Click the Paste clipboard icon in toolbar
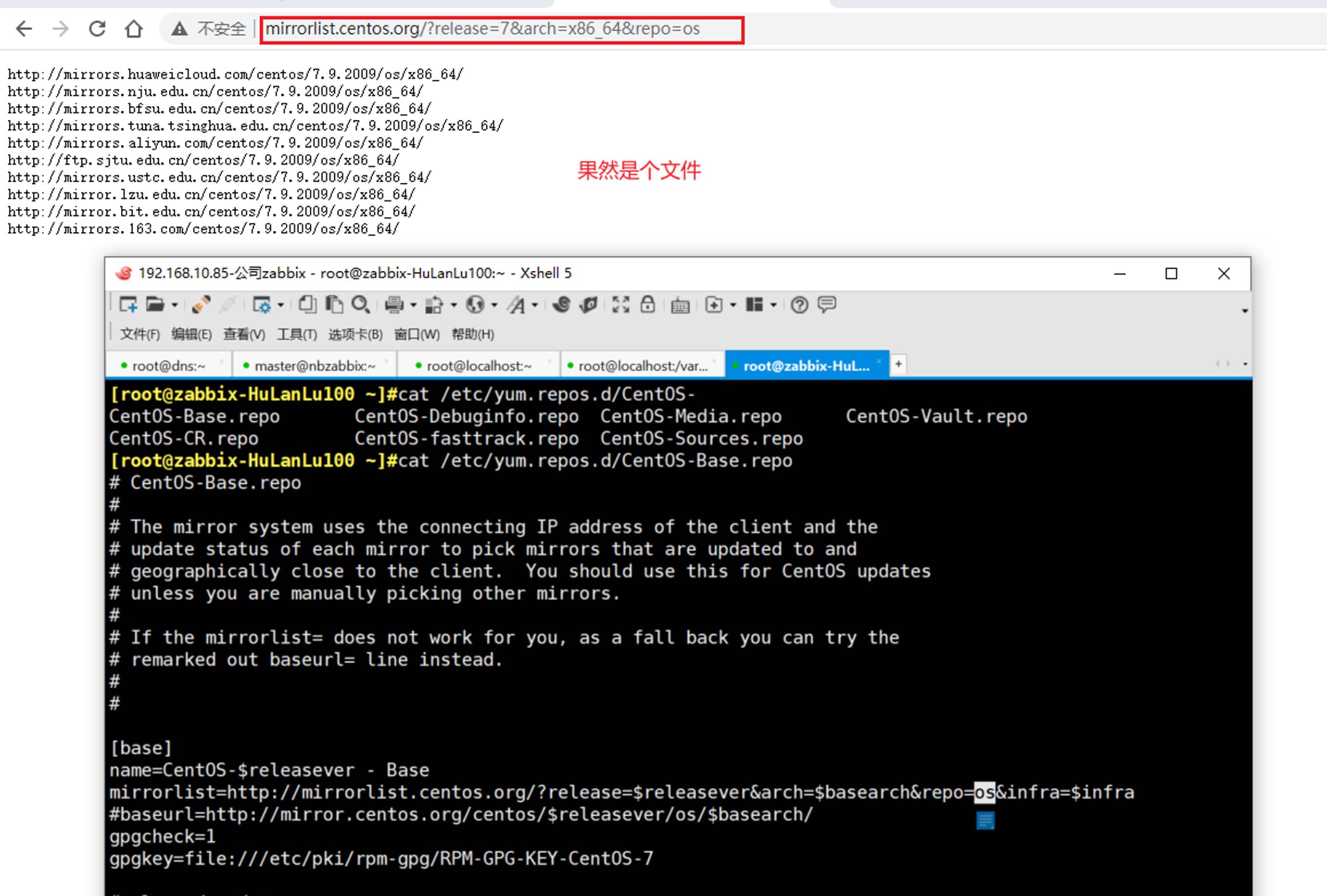This screenshot has height=896, width=1327. pyautogui.click(x=334, y=305)
